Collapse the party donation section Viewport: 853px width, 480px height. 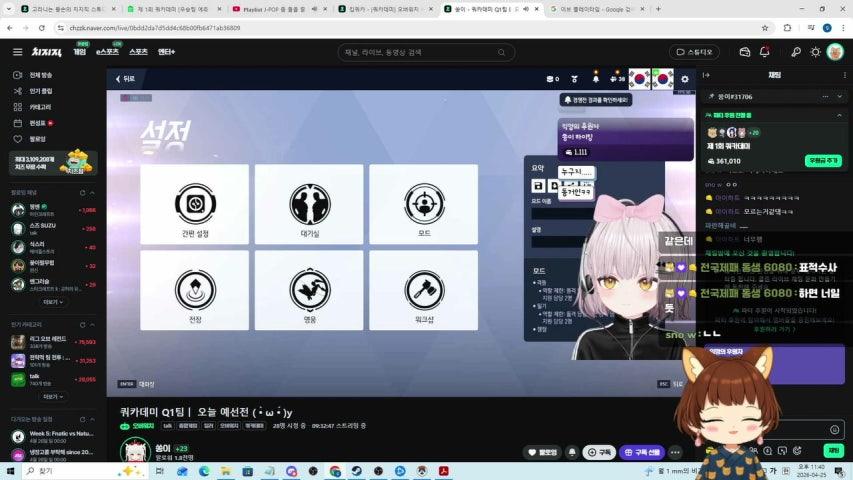(839, 115)
